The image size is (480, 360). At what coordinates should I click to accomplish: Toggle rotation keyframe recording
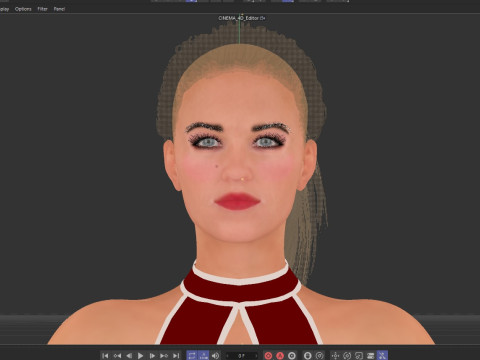click(347, 356)
